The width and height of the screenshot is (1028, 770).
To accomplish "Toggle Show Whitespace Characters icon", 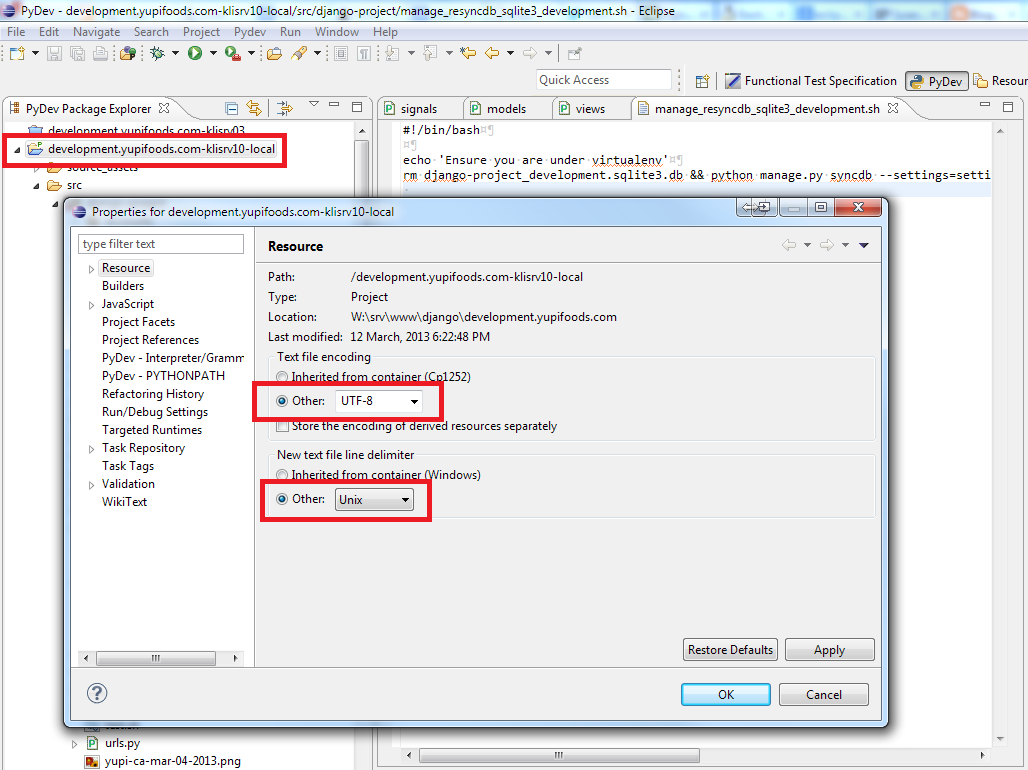I will (x=364, y=53).
